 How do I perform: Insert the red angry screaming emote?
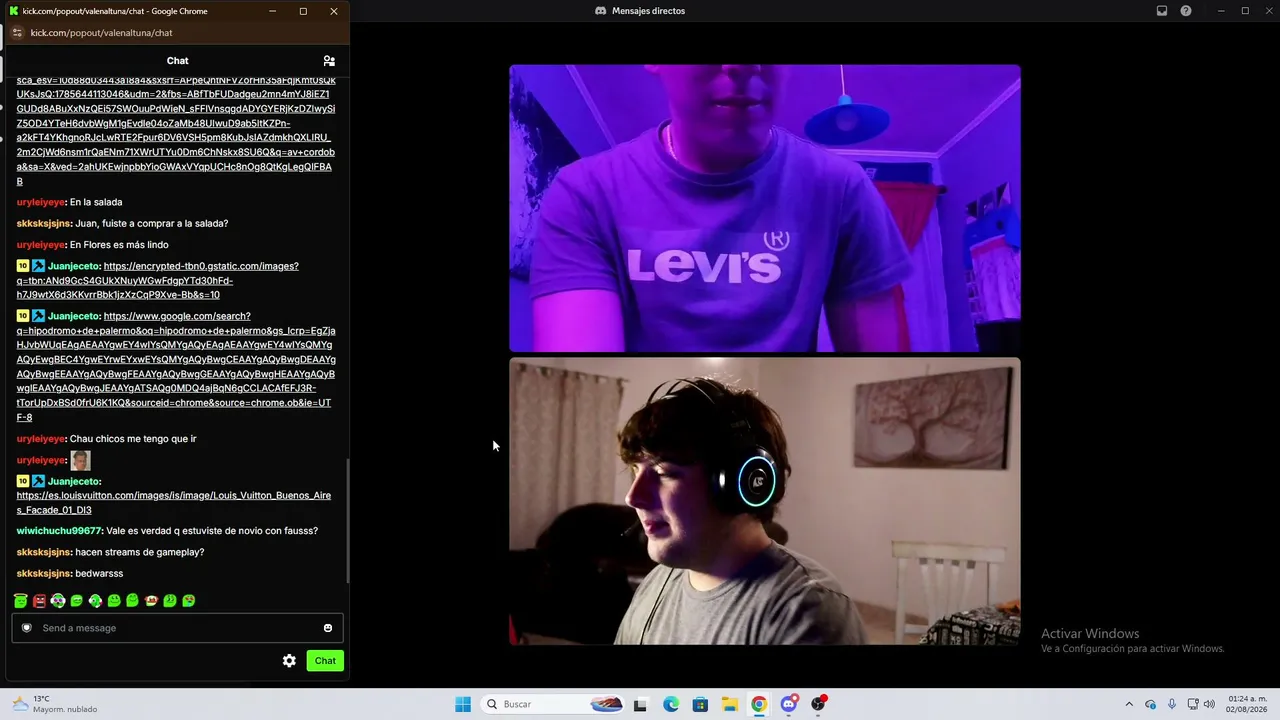pos(39,601)
